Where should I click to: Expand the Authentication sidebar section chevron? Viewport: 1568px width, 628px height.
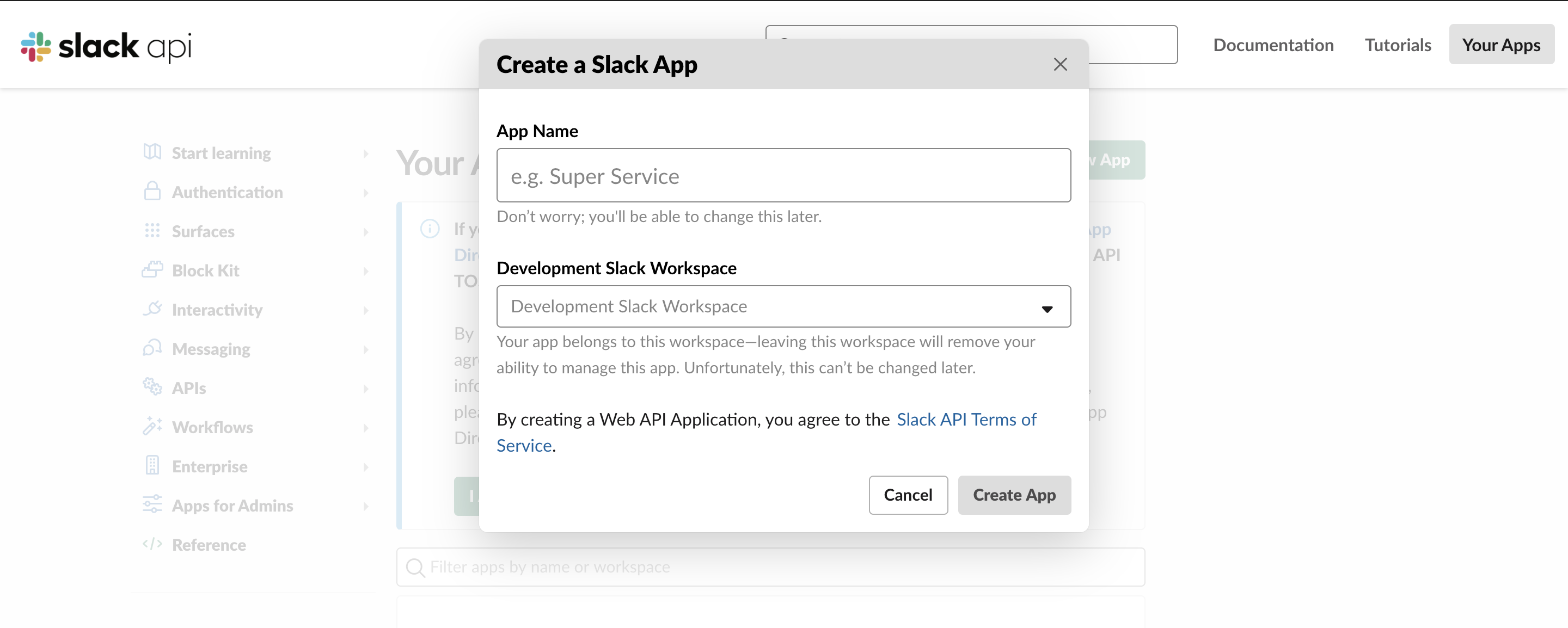(366, 193)
